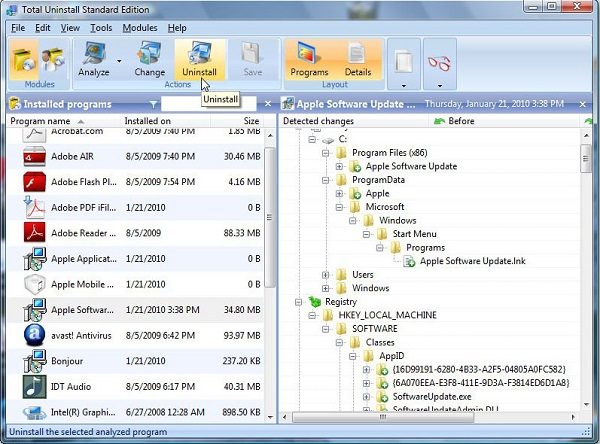The image size is (600, 444).
Task: Select the Programs folder in the tree
Action: pos(426,248)
